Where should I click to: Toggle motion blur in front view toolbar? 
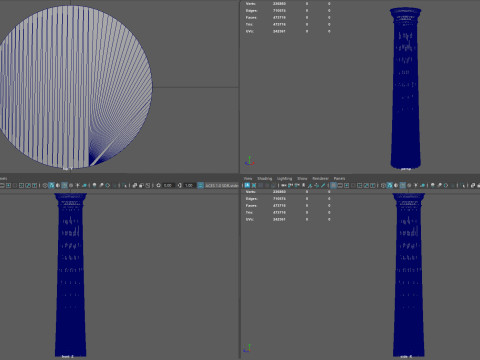point(101,185)
